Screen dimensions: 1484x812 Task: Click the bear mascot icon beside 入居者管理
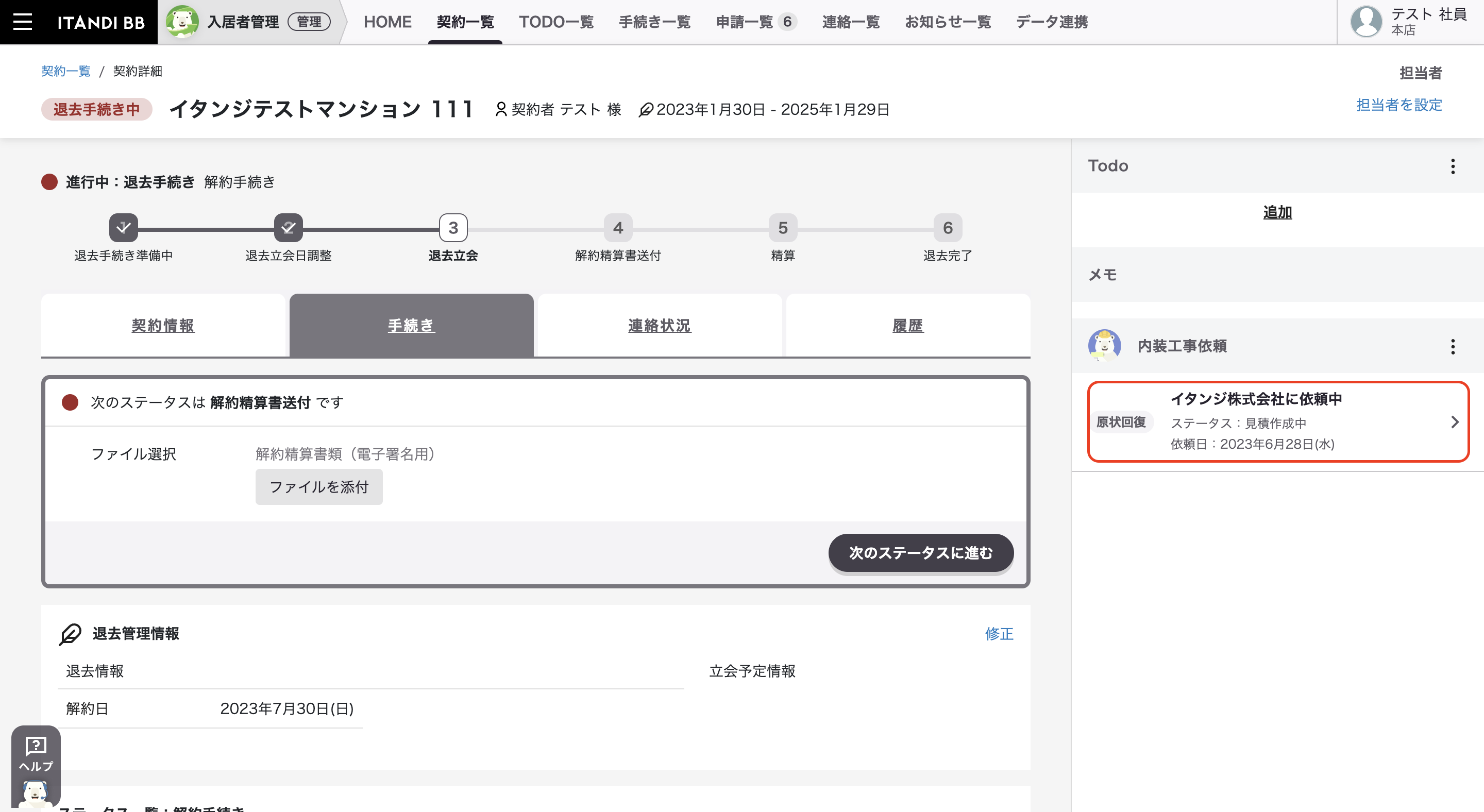coord(182,22)
